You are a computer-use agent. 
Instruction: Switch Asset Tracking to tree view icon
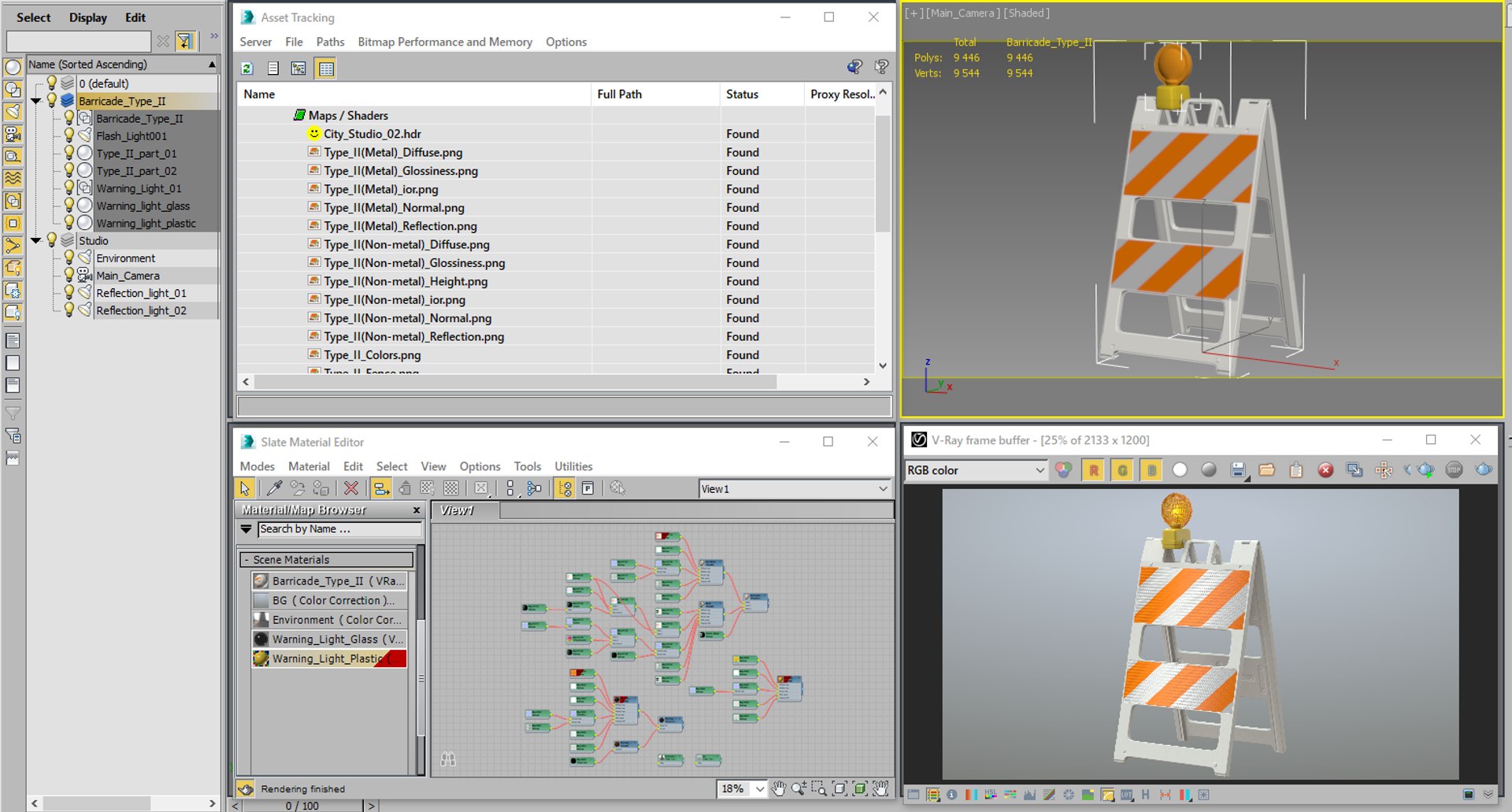(x=298, y=69)
